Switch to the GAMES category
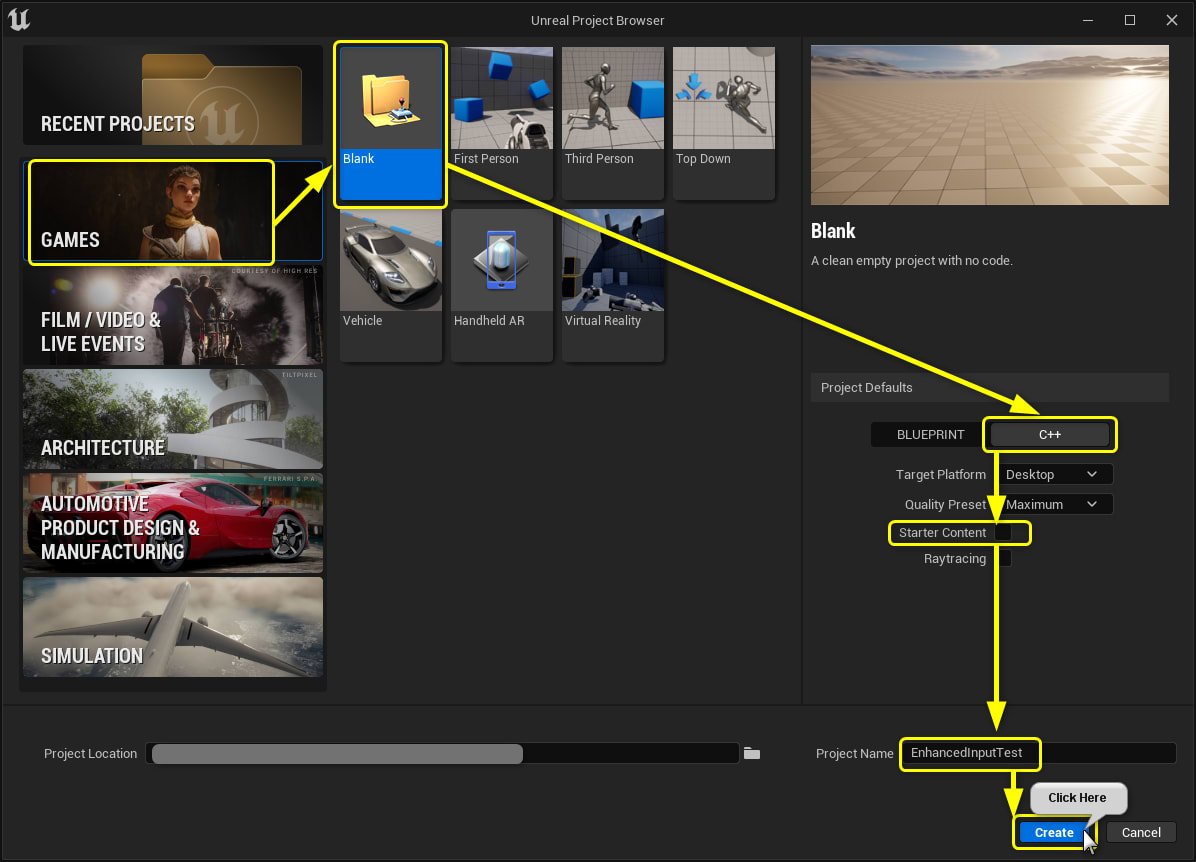 [150, 211]
